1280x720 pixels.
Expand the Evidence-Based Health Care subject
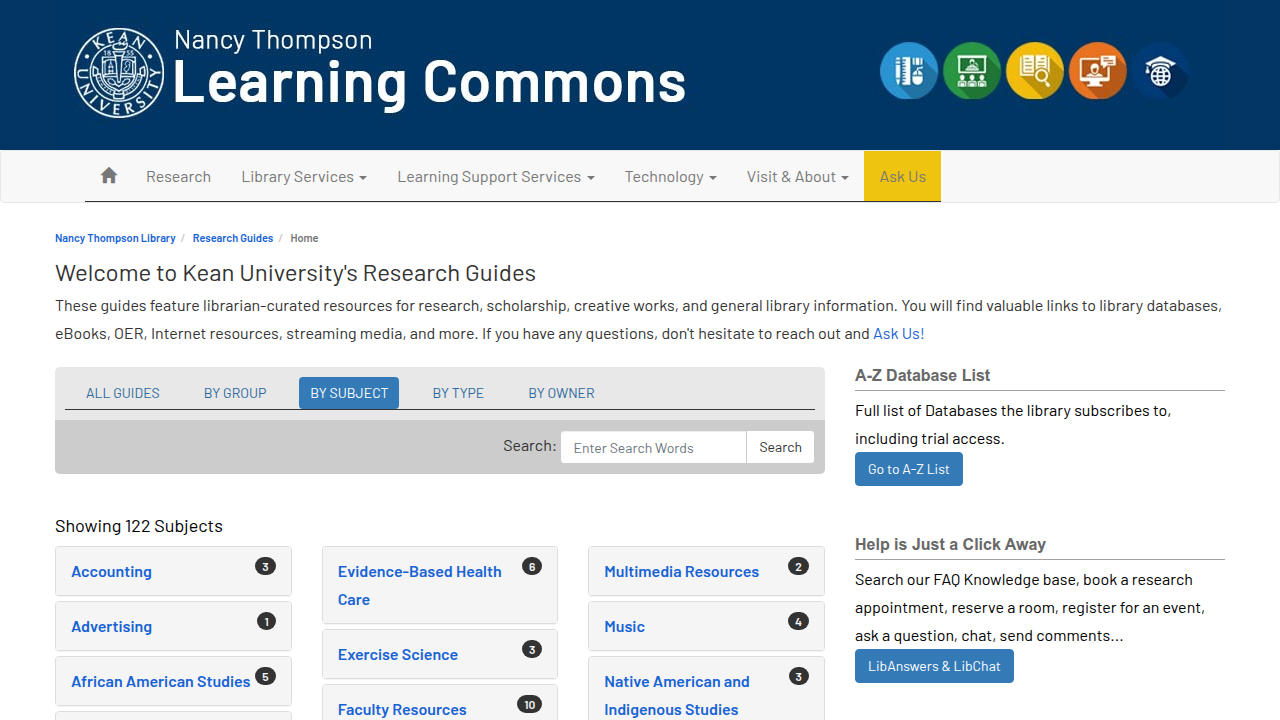tap(440, 585)
